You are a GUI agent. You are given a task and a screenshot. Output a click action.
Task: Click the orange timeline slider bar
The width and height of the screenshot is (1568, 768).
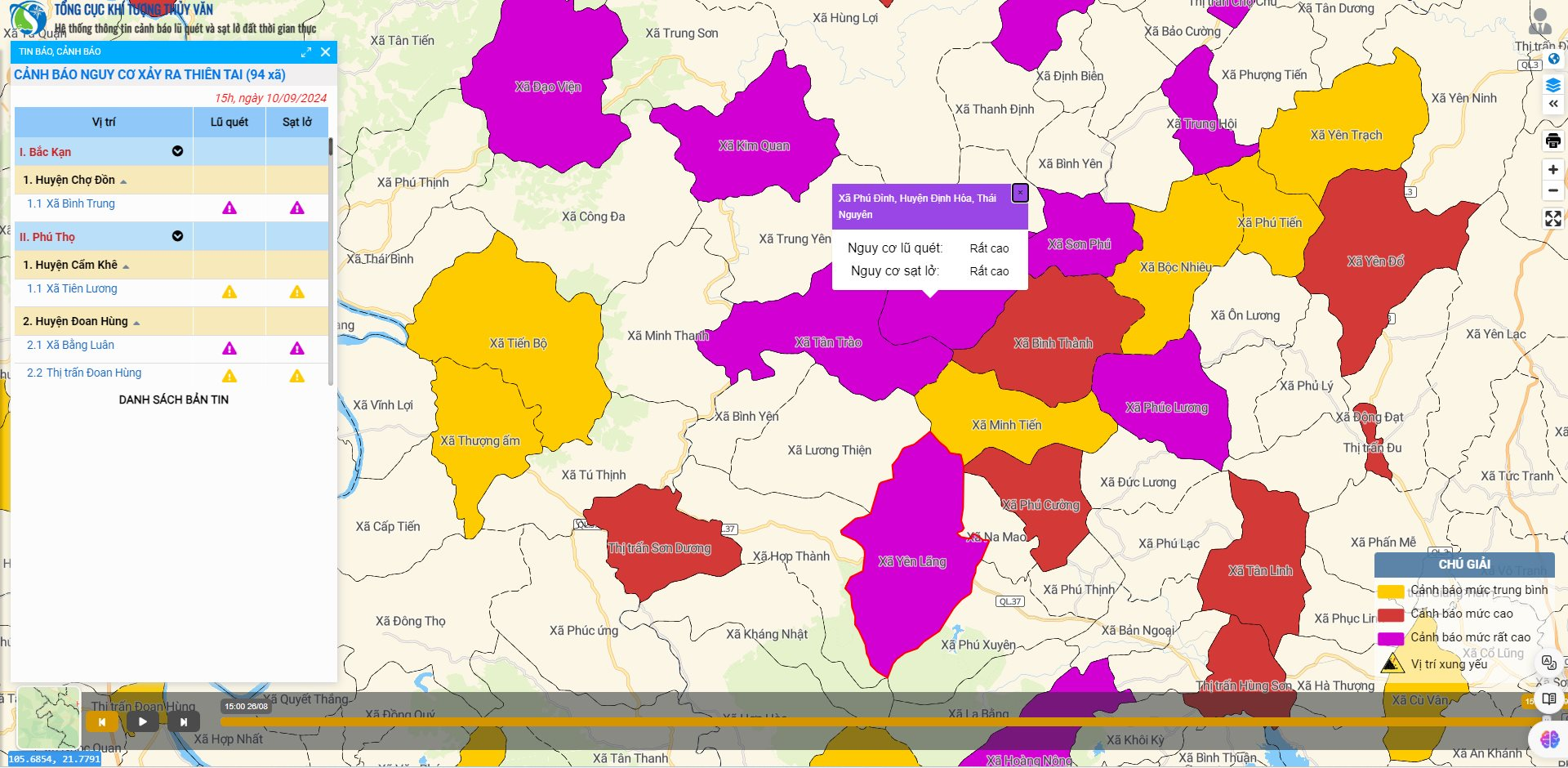click(817, 721)
